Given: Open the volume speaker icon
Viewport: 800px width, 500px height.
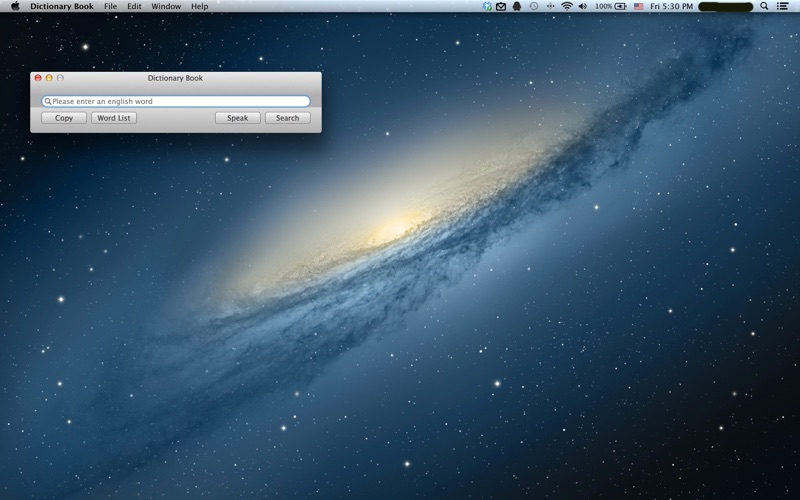Looking at the screenshot, I should 582,6.
